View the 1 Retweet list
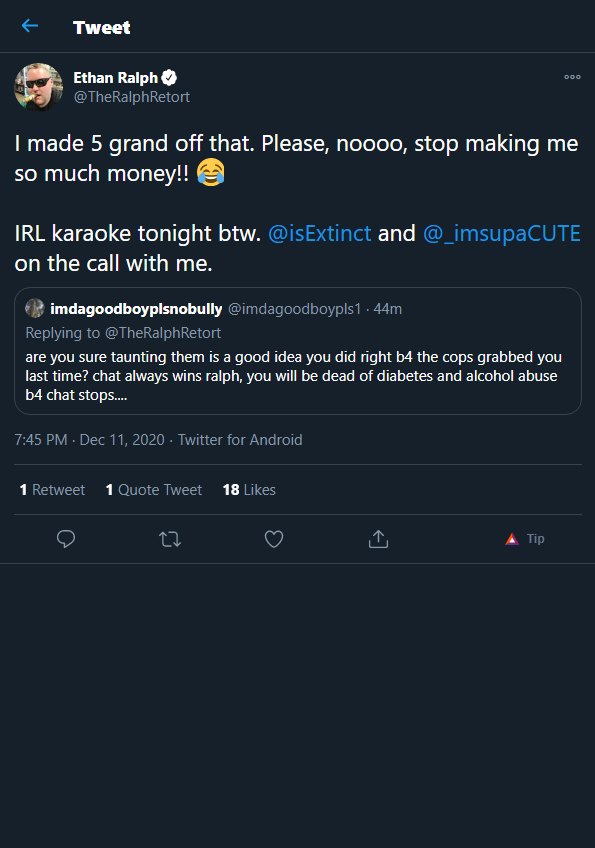 (52, 490)
